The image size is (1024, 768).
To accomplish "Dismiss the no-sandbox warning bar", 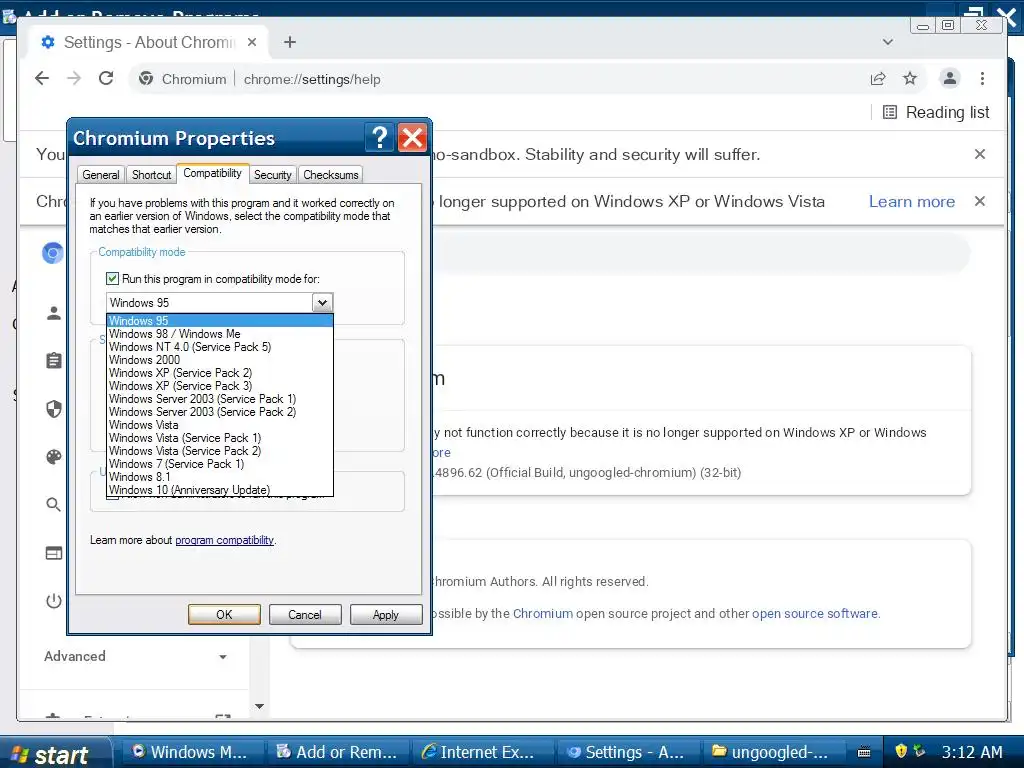I will pyautogui.click(x=980, y=154).
